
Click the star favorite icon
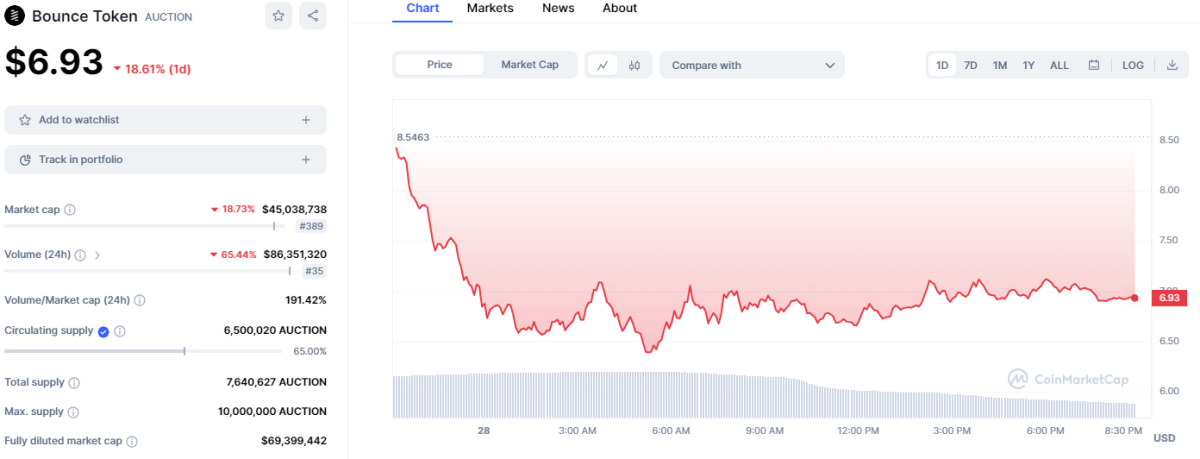(x=279, y=16)
